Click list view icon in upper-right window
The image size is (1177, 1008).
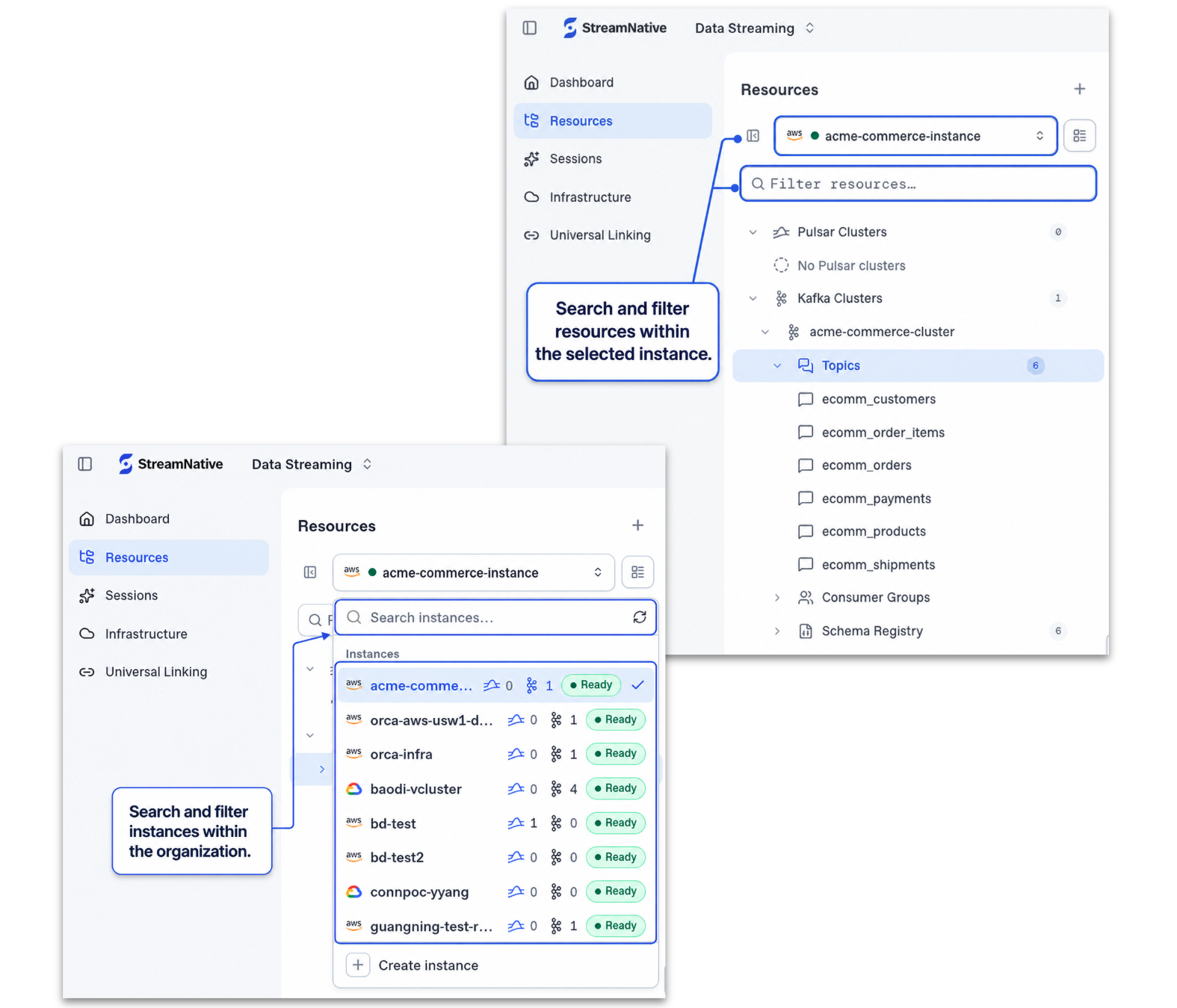click(x=1079, y=136)
